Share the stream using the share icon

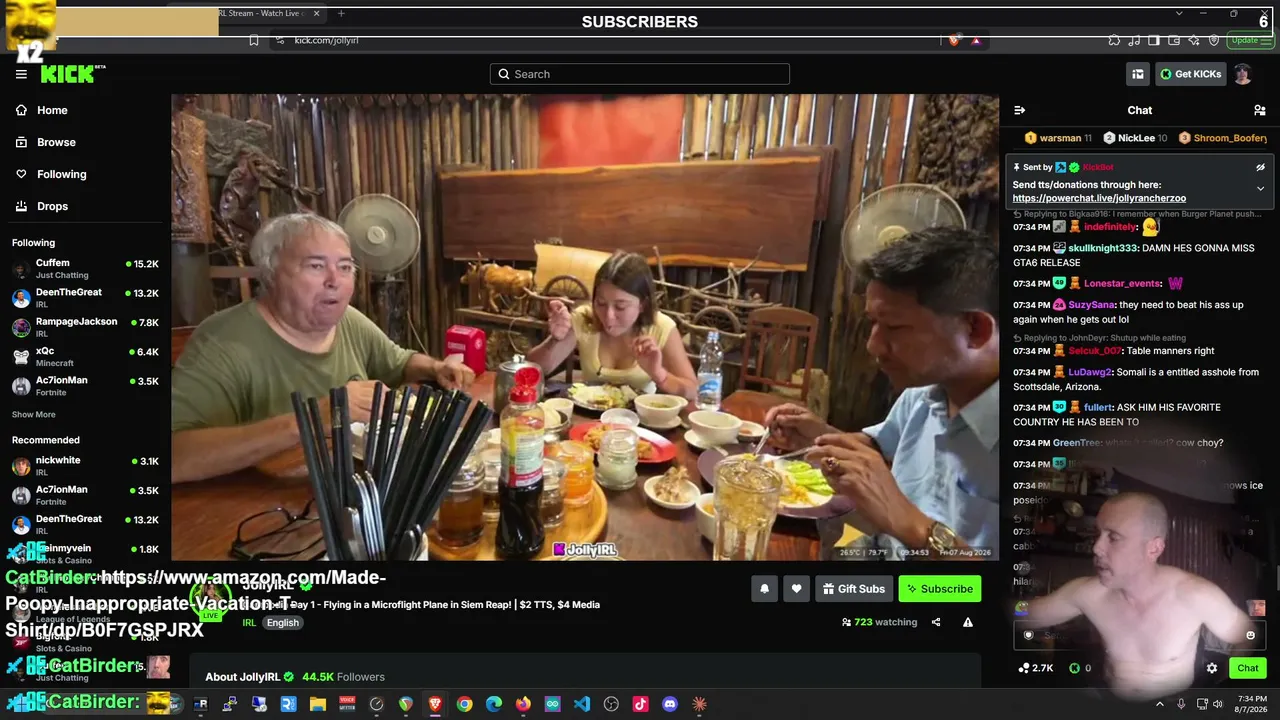(x=936, y=622)
